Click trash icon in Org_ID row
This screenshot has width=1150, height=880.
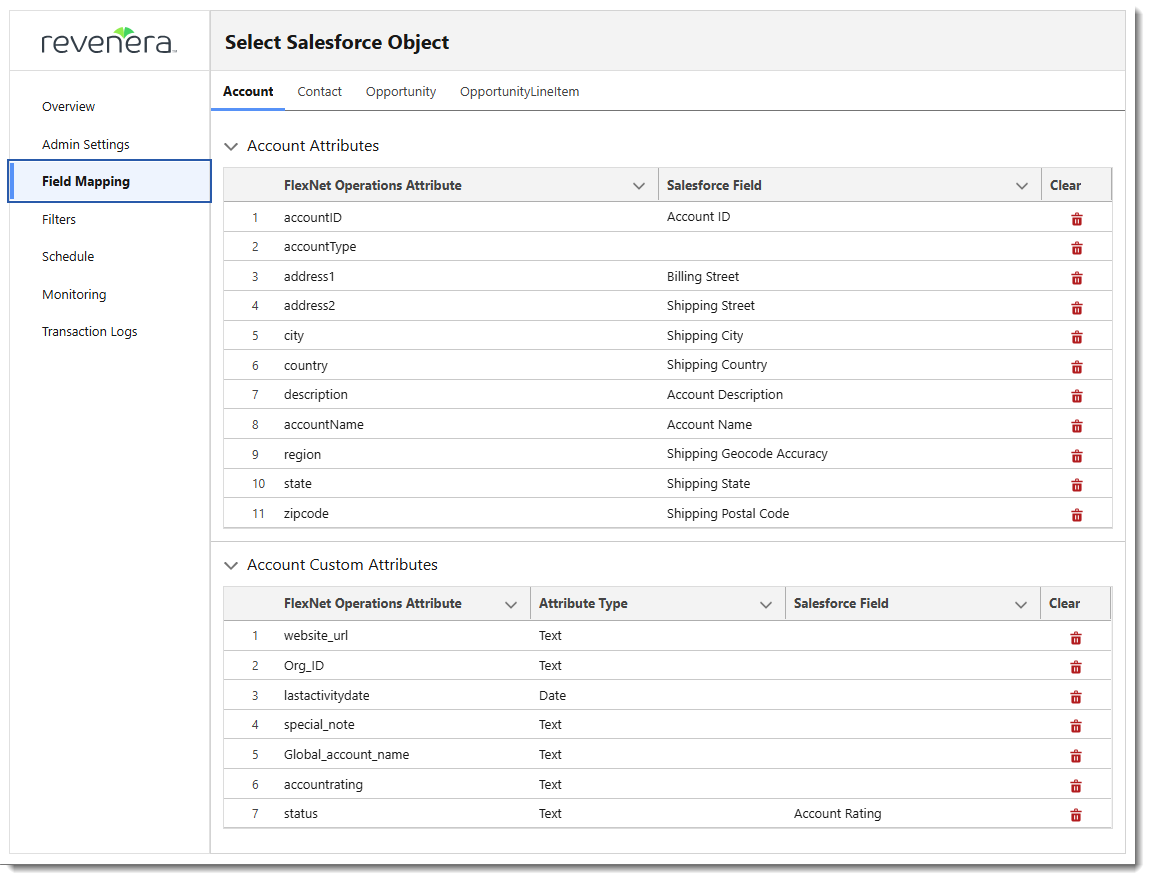1076,667
